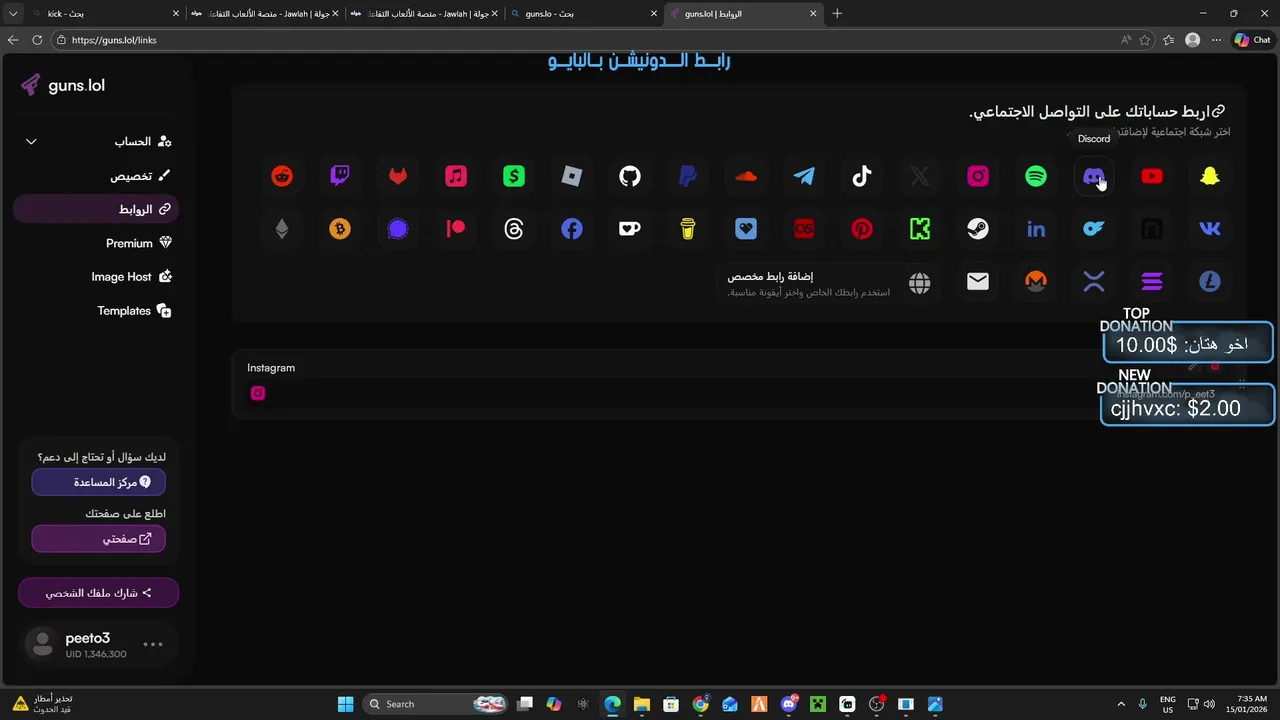This screenshot has width=1280, height=720.
Task: Pick the purple Solana icon
Action: click(1152, 283)
